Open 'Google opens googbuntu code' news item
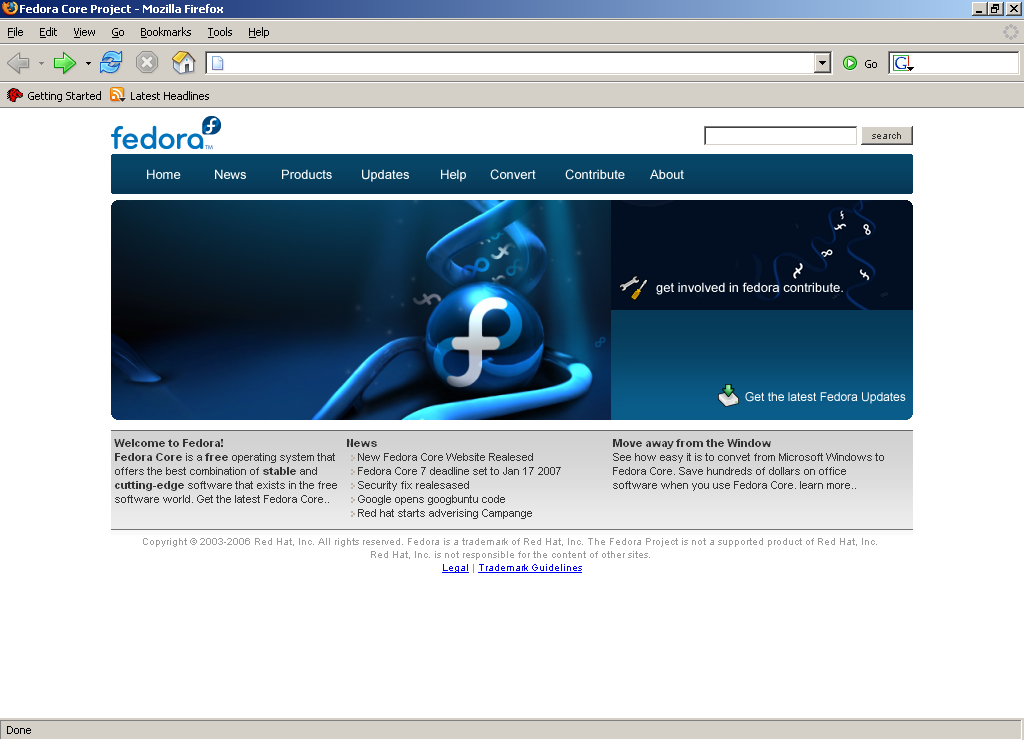This screenshot has height=740, width=1024. pos(431,499)
